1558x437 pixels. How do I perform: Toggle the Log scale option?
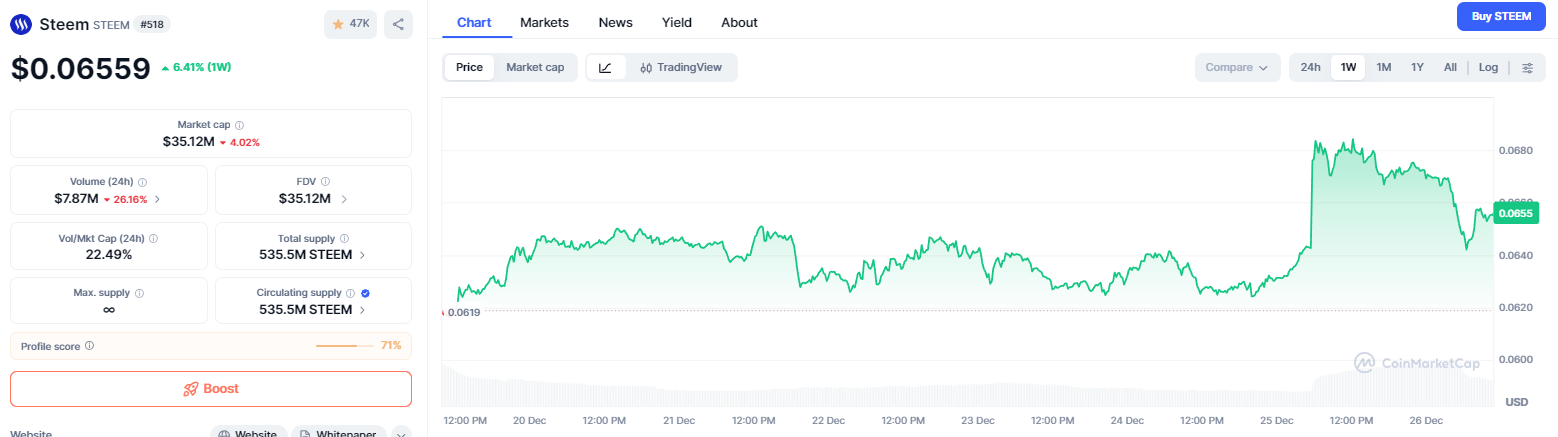coord(1488,67)
